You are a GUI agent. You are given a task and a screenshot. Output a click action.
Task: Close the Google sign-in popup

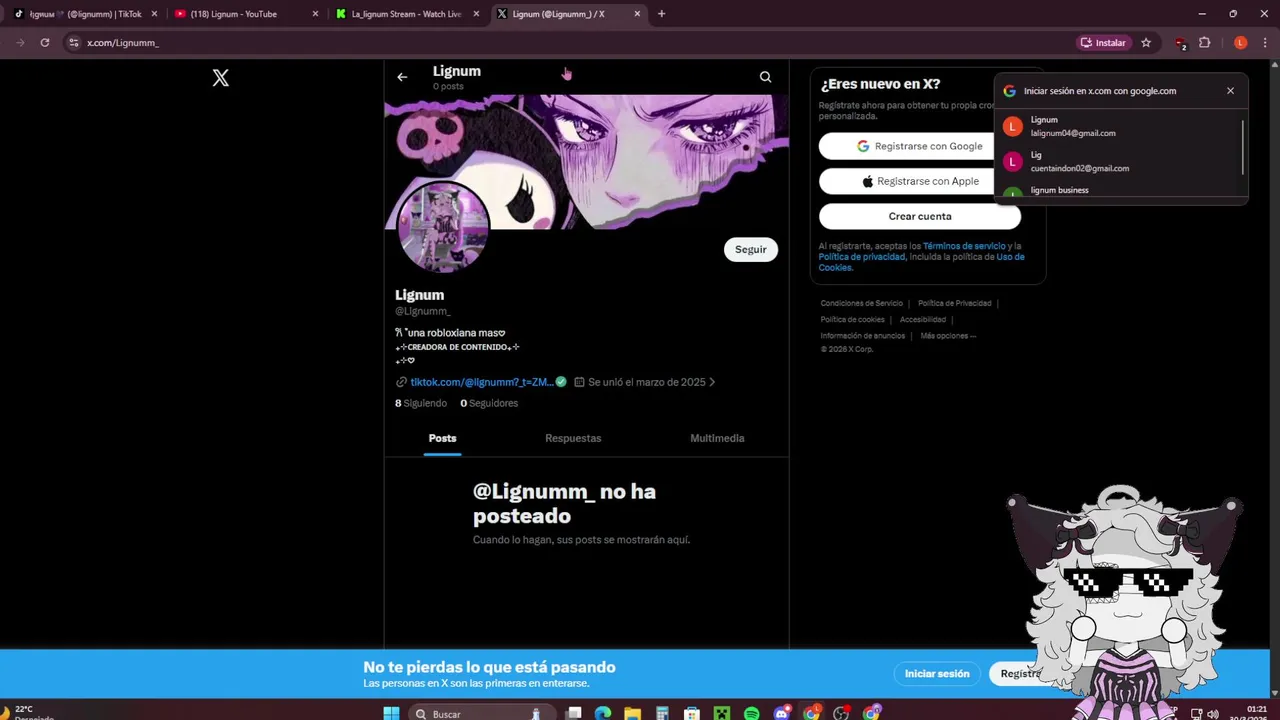pyautogui.click(x=1230, y=91)
